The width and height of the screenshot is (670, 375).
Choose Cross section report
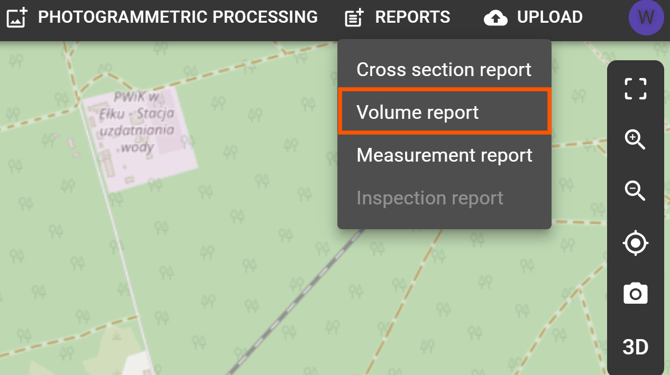point(444,70)
